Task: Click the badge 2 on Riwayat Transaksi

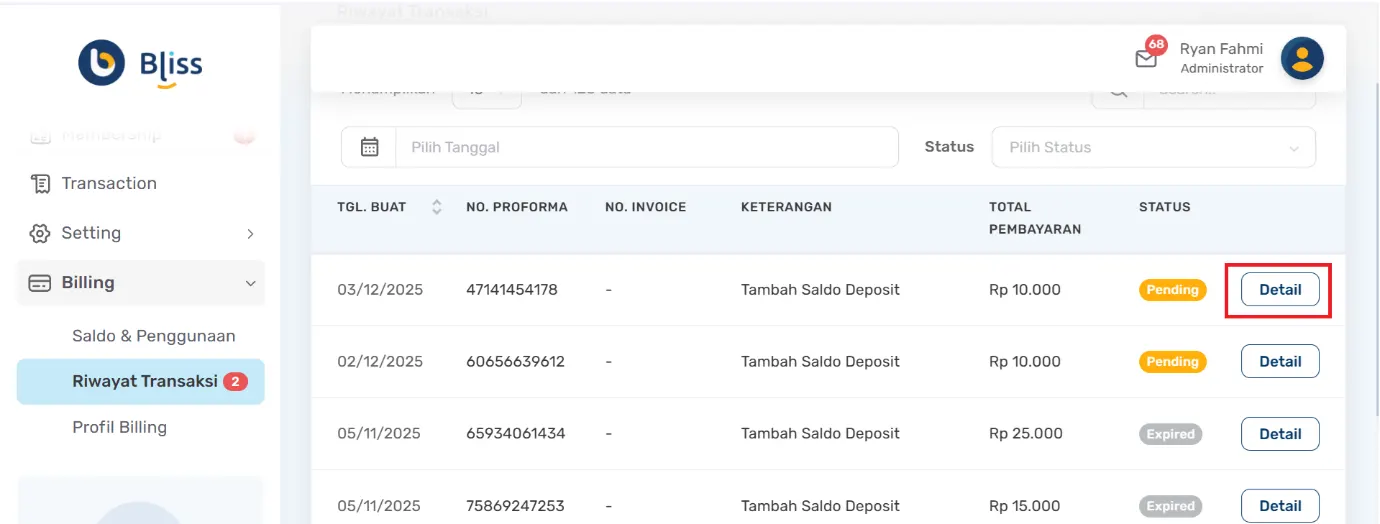Action: pos(235,381)
